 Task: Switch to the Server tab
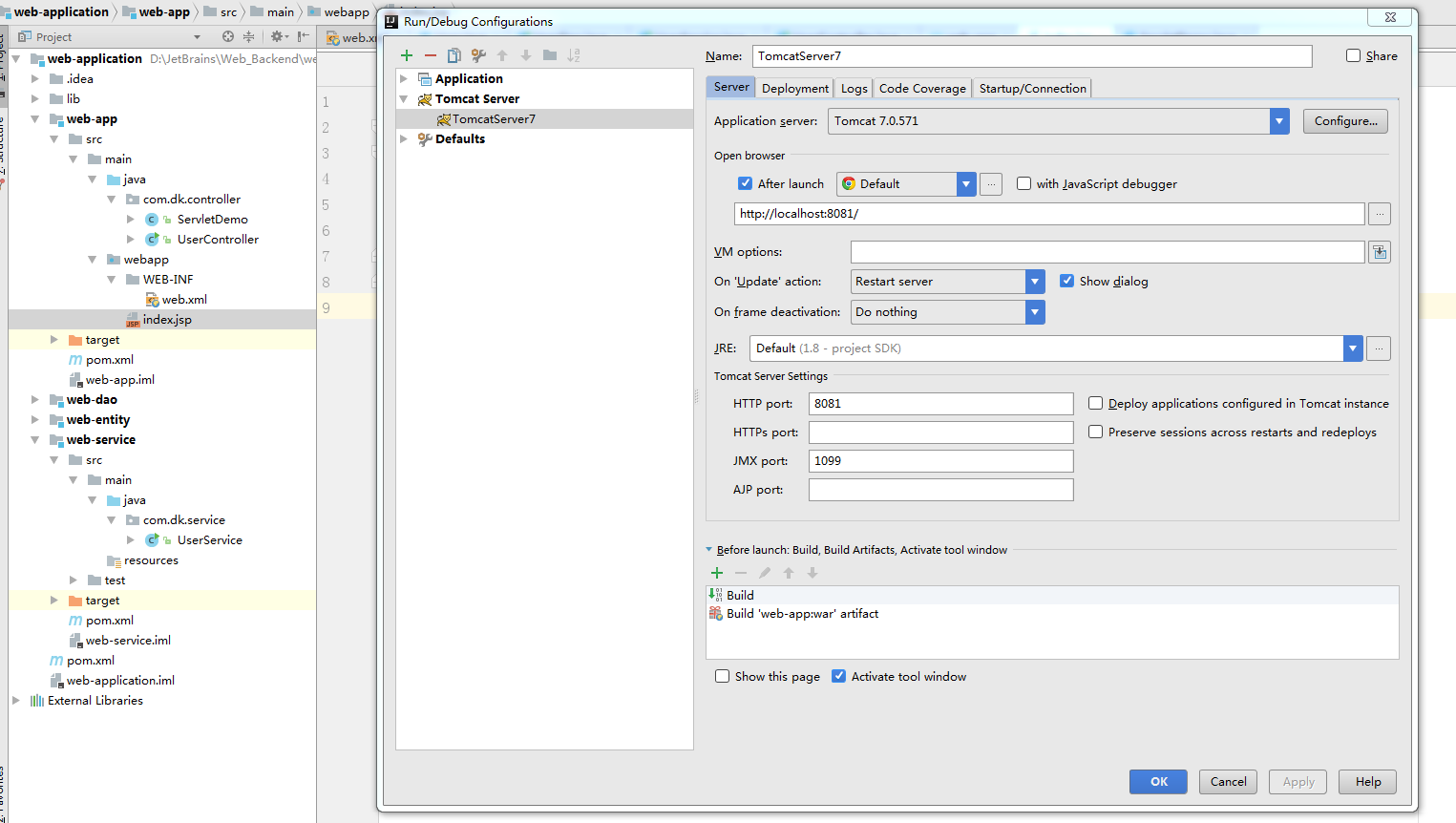pos(731,87)
